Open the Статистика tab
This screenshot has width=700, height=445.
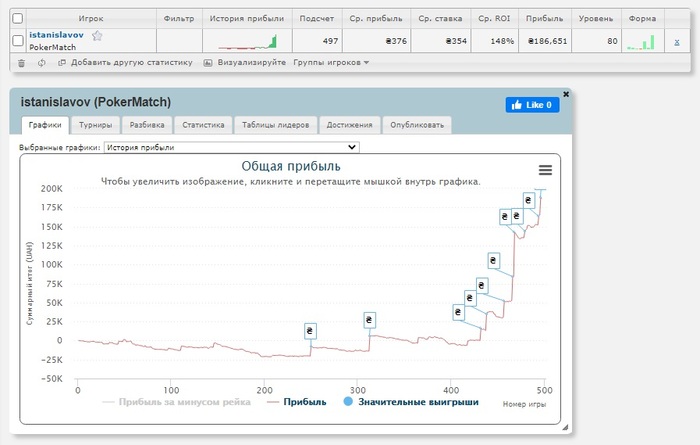[x=203, y=125]
